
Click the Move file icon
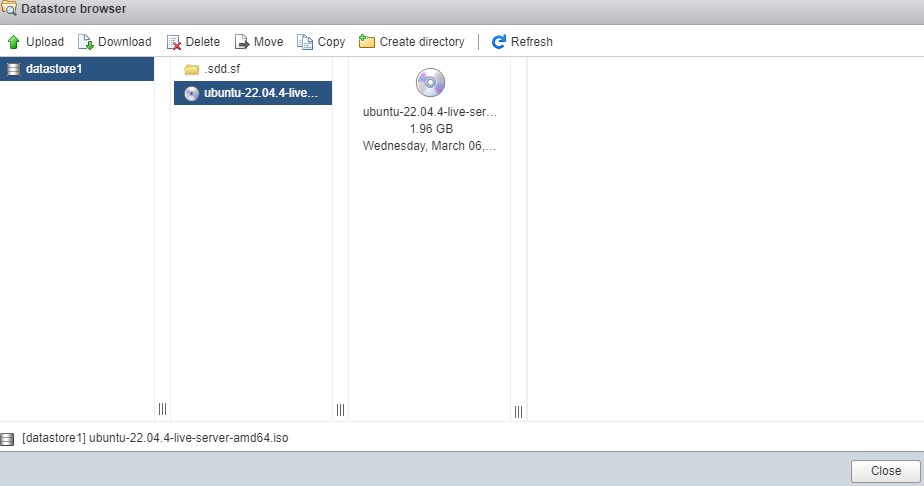(242, 42)
